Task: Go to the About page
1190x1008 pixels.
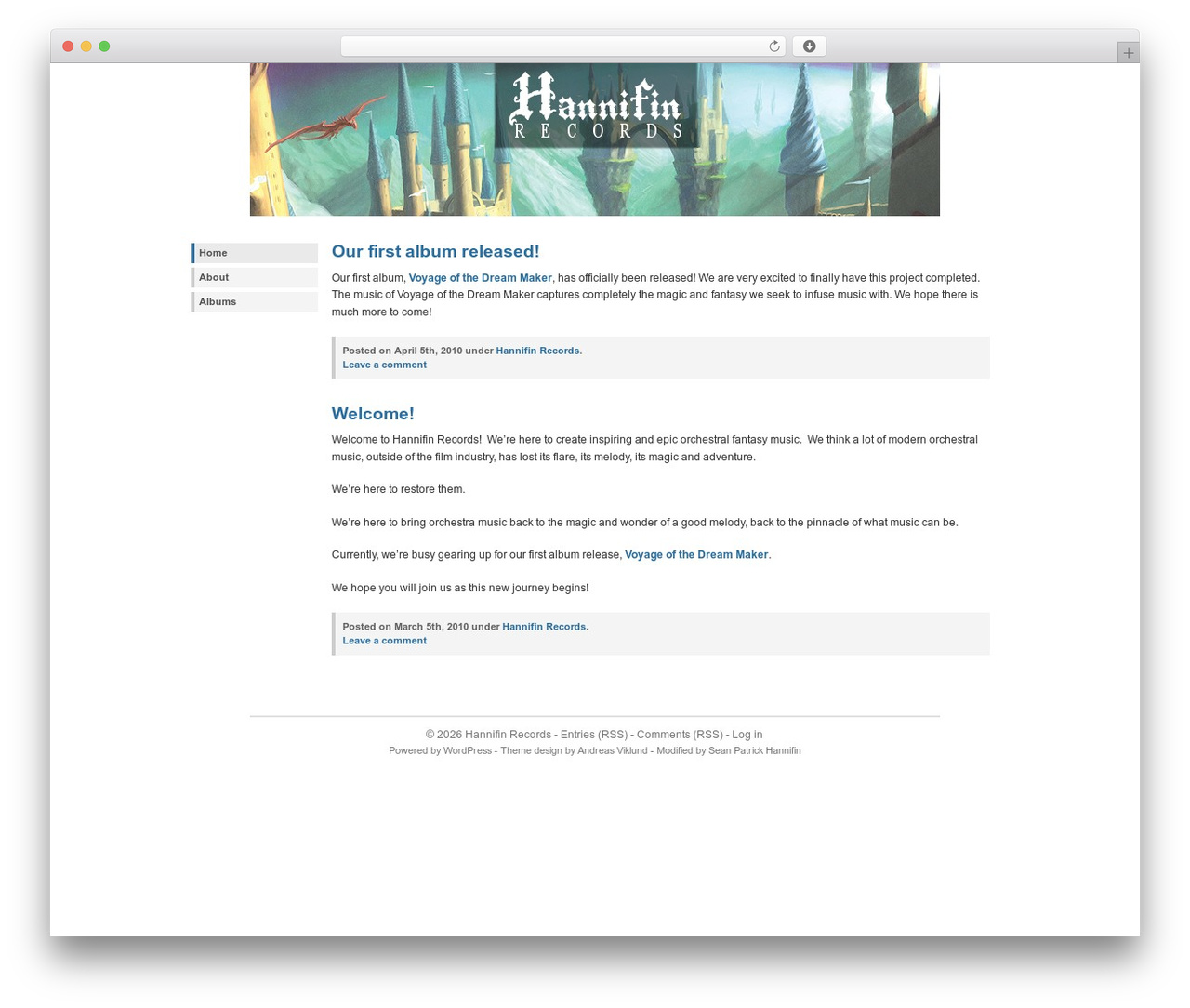Action: coord(255,277)
